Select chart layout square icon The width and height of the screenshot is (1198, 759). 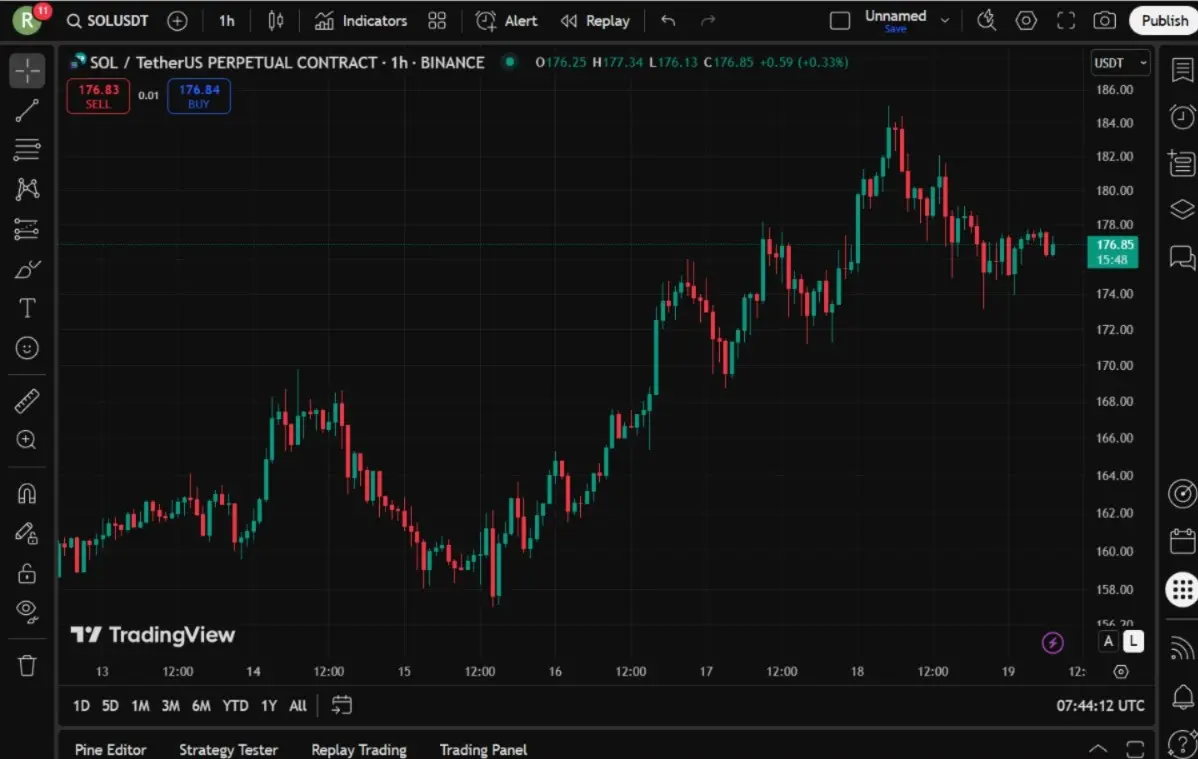tap(840, 21)
